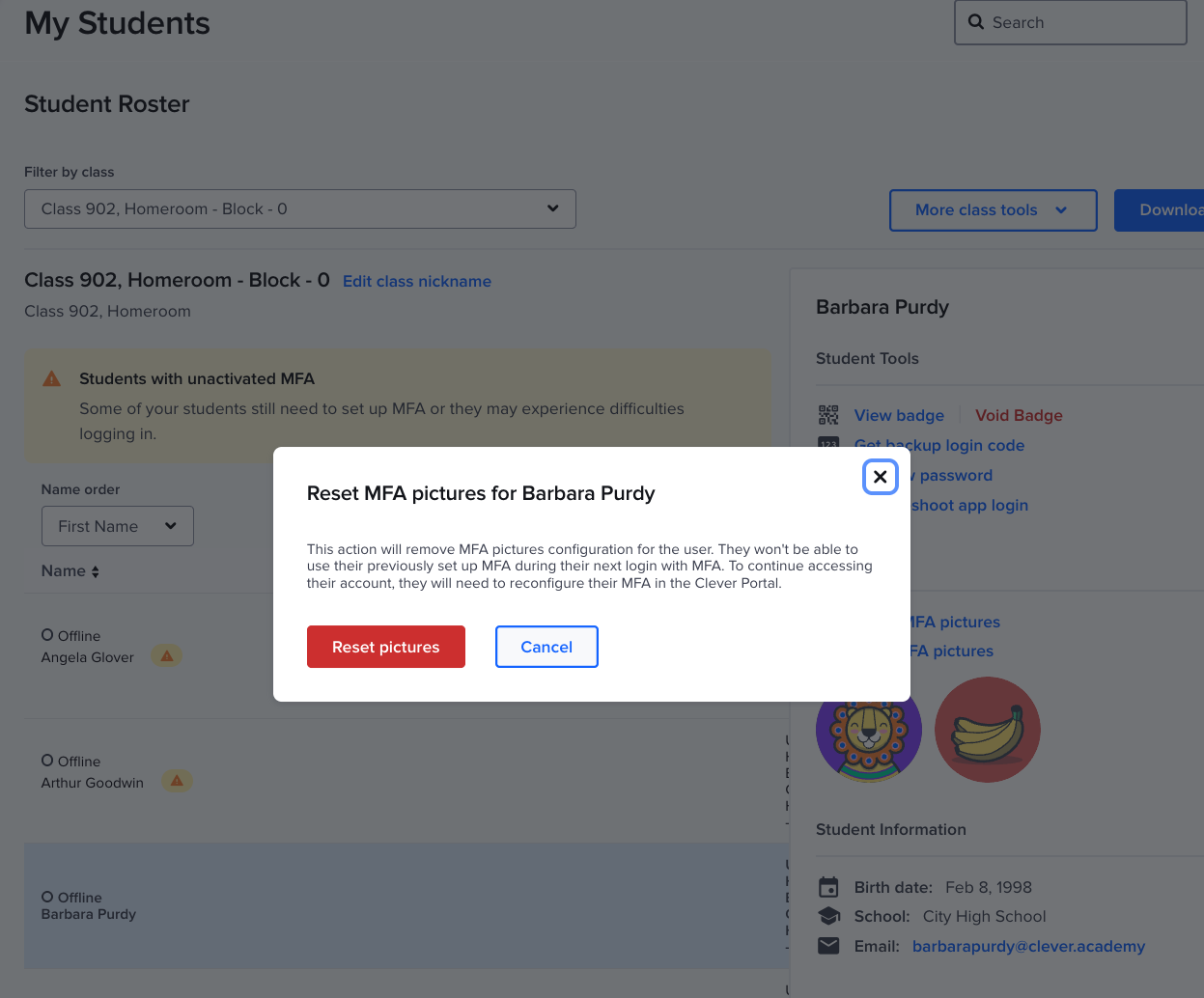The image size is (1204, 998).
Task: Open the First Name order dropdown
Action: [117, 526]
